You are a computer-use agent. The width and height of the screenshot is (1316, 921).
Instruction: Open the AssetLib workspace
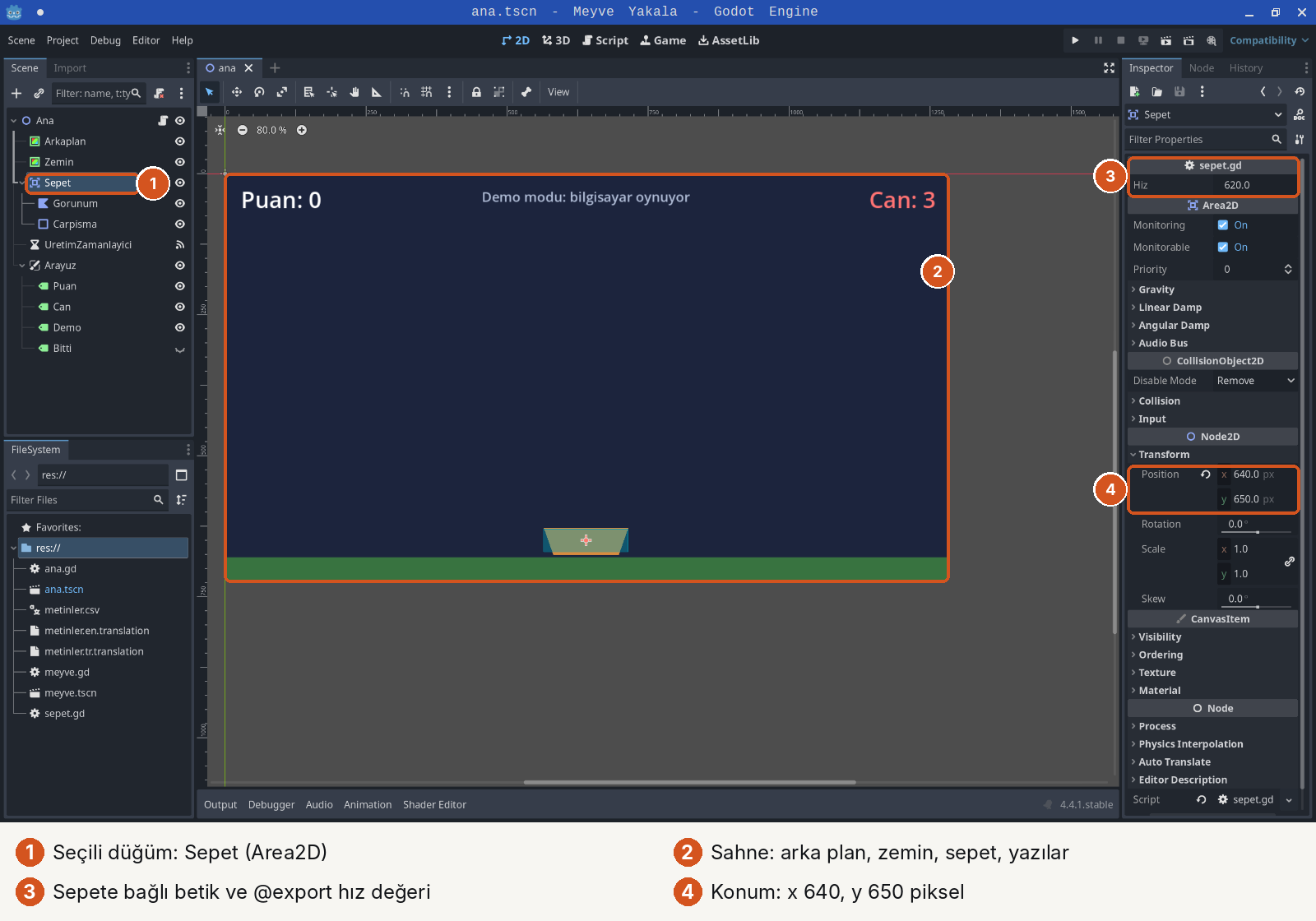(x=729, y=40)
